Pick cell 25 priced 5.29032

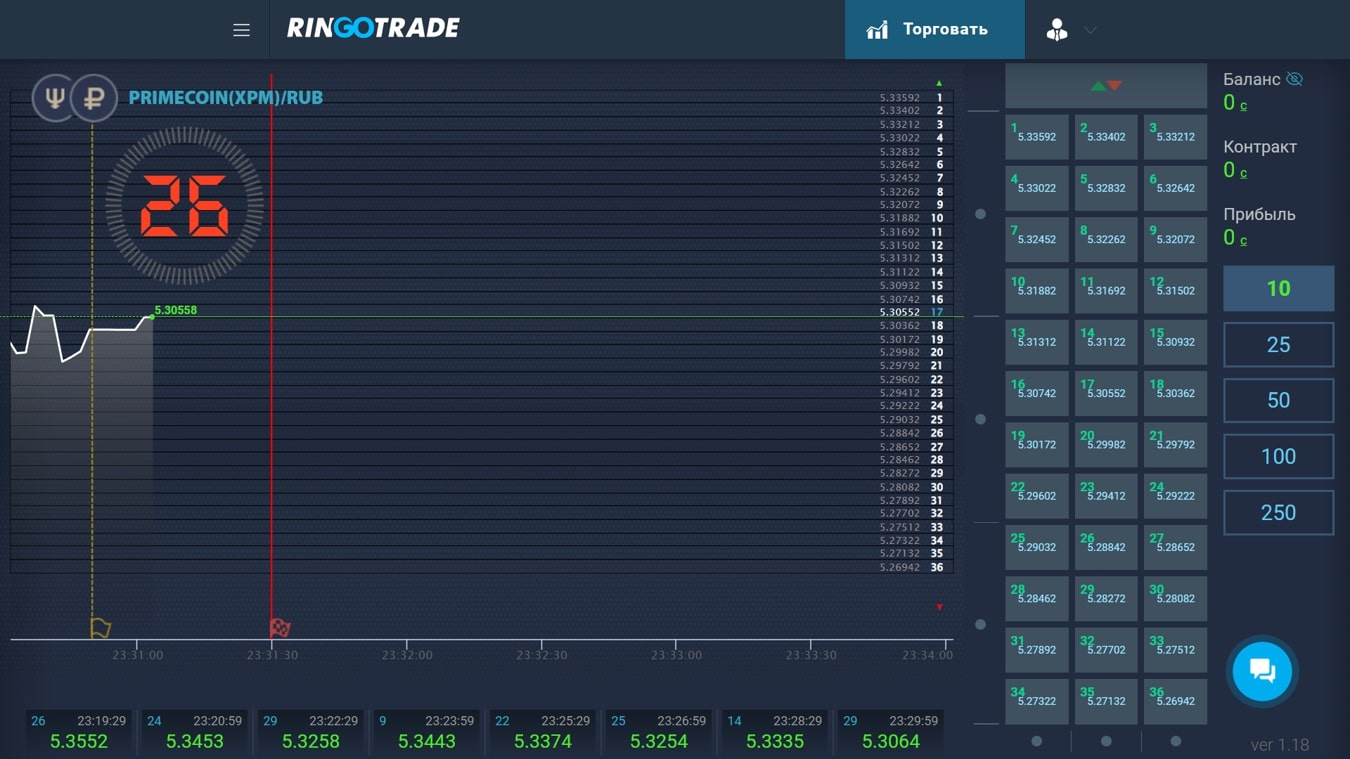click(1037, 547)
